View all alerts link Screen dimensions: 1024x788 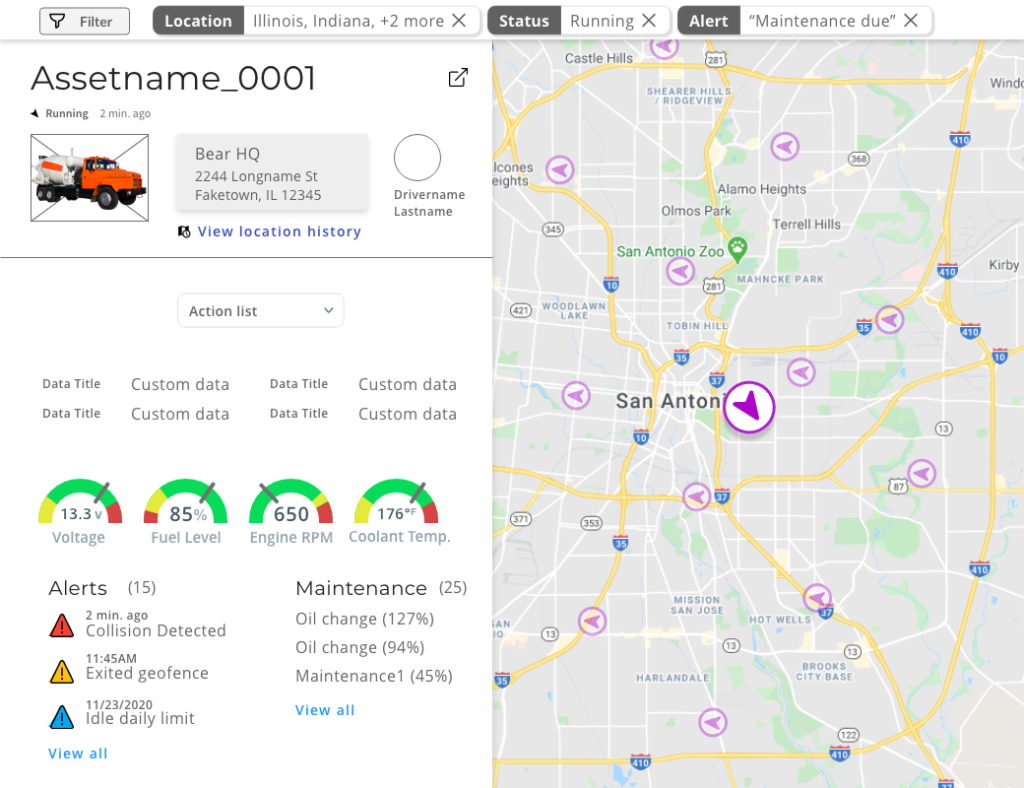[78, 753]
